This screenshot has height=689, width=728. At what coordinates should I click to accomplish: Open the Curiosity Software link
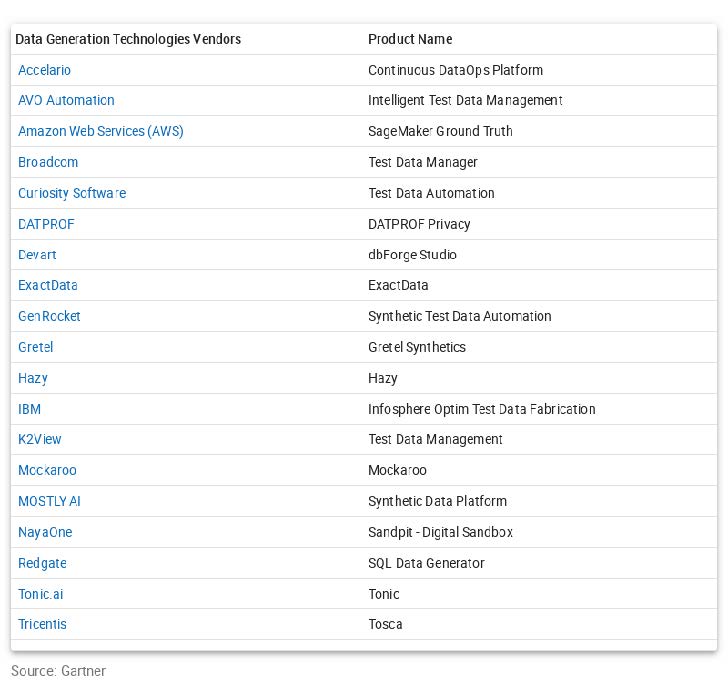coord(72,193)
